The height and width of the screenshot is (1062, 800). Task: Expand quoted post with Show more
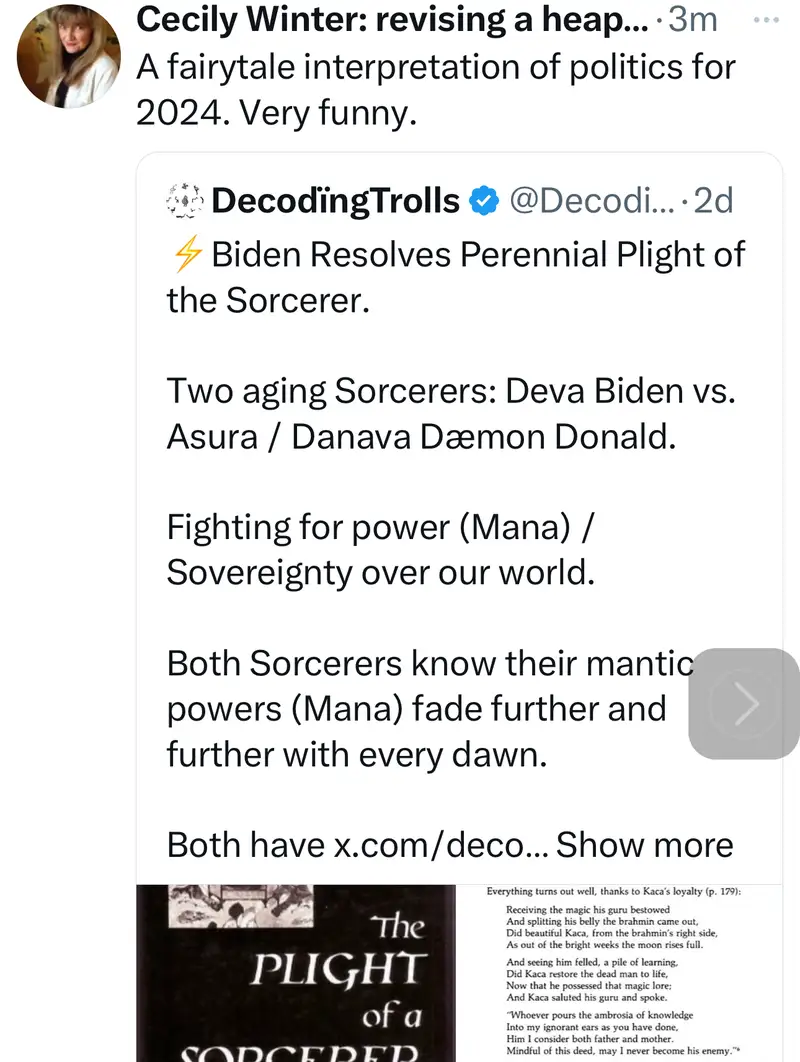(x=645, y=845)
